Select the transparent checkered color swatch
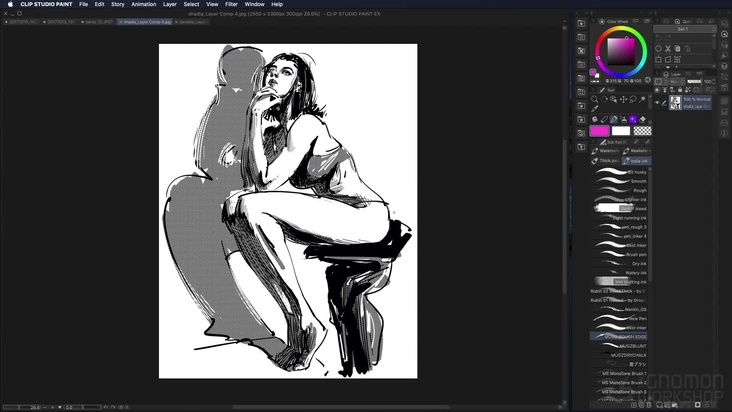 pyautogui.click(x=642, y=131)
